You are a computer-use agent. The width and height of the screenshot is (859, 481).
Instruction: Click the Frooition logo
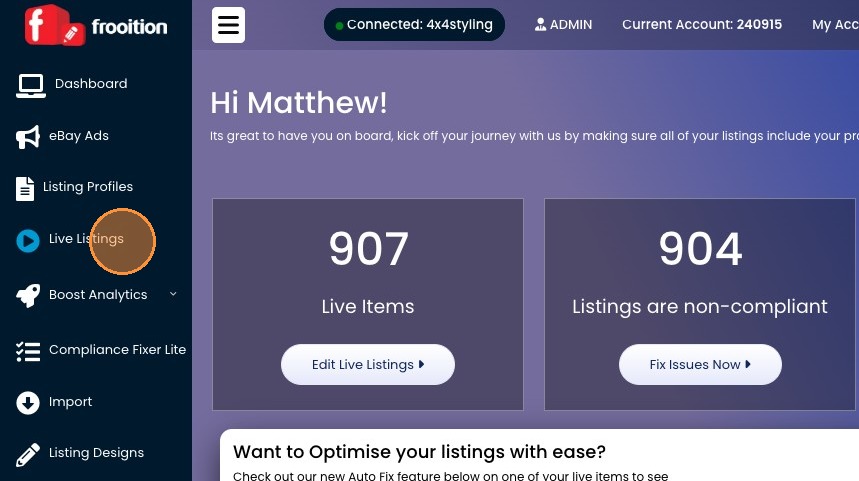pyautogui.click(x=95, y=25)
